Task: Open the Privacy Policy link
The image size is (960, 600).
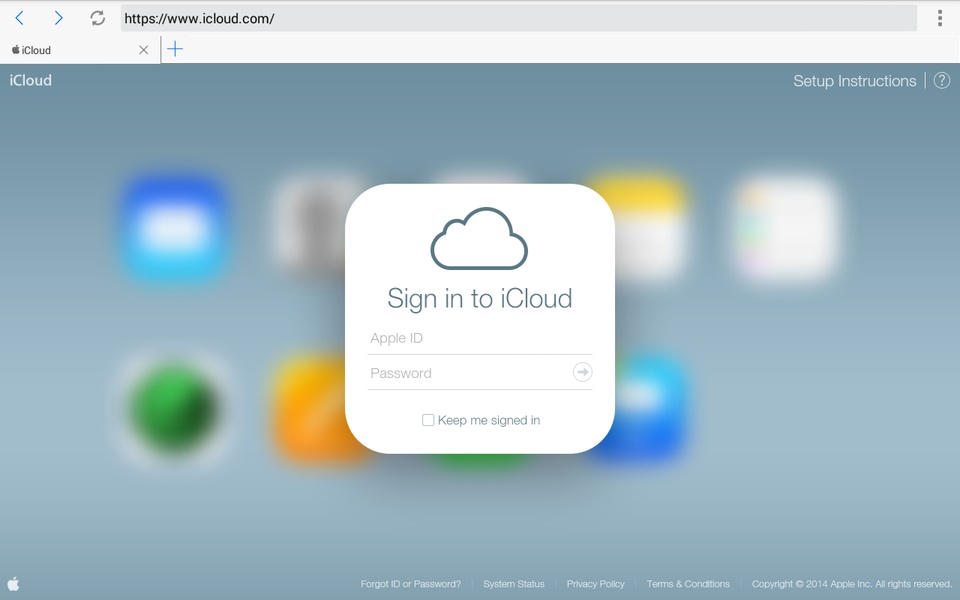Action: coord(595,584)
